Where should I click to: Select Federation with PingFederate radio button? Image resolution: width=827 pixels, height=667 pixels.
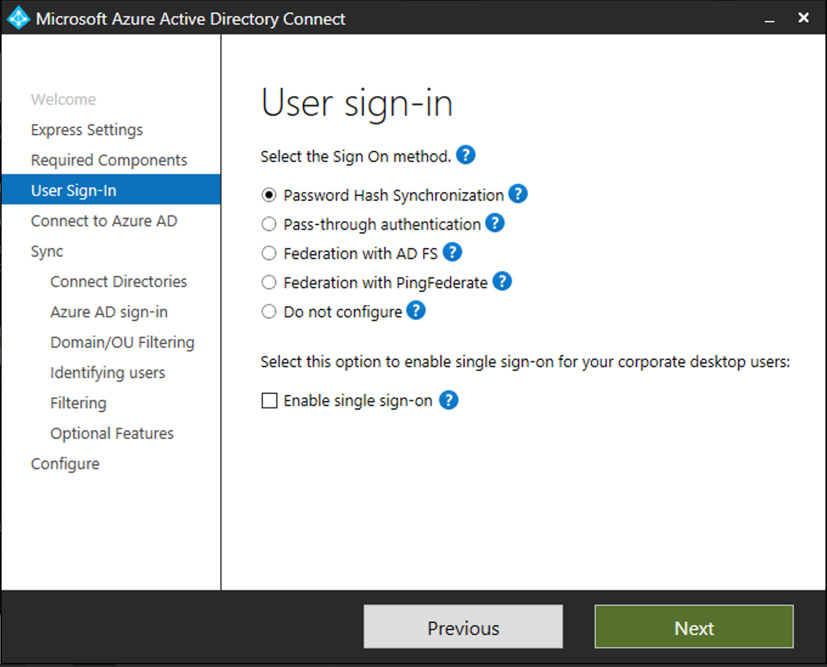click(x=268, y=283)
